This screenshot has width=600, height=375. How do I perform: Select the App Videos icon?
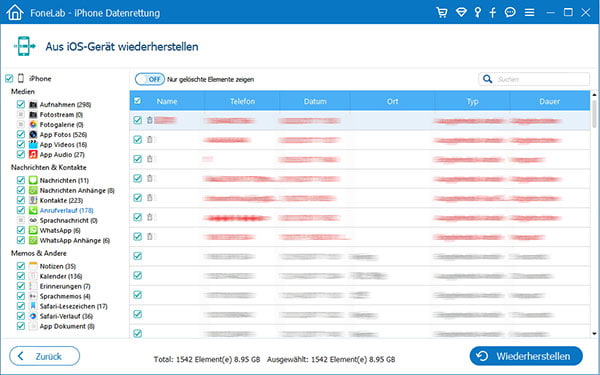33,144
